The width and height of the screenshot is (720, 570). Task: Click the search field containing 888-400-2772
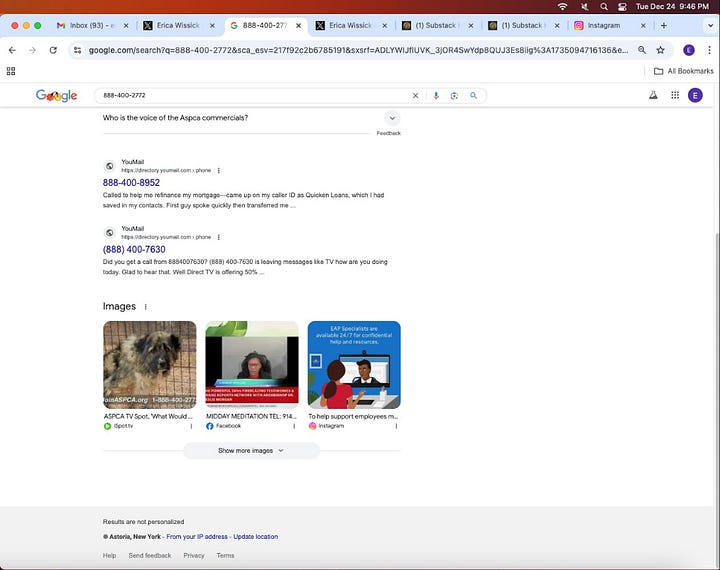[255, 96]
